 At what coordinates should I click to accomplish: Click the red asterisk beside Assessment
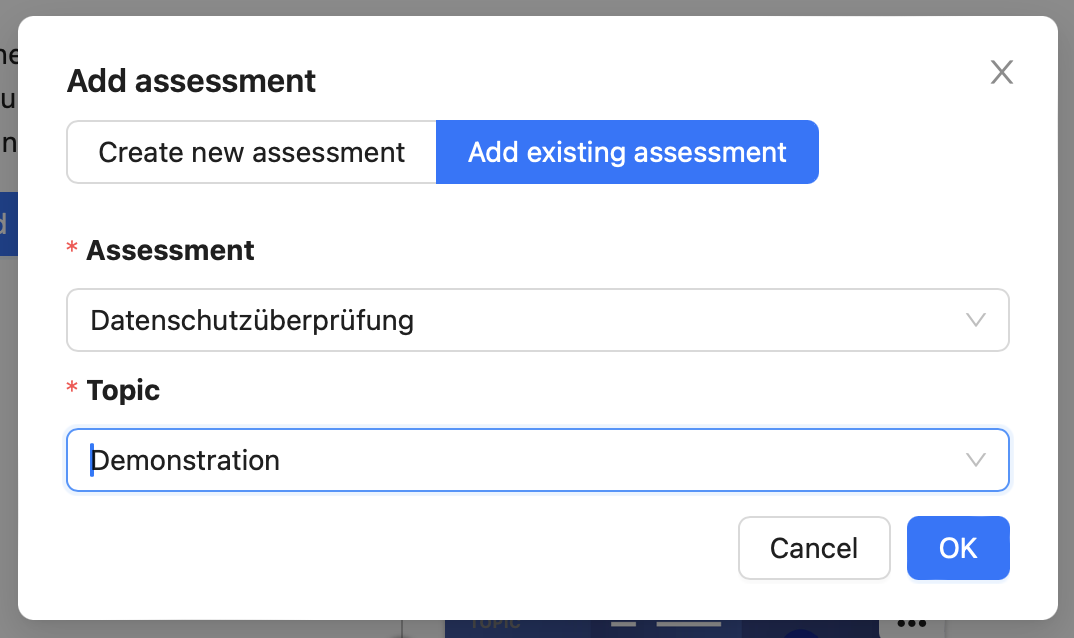point(72,247)
